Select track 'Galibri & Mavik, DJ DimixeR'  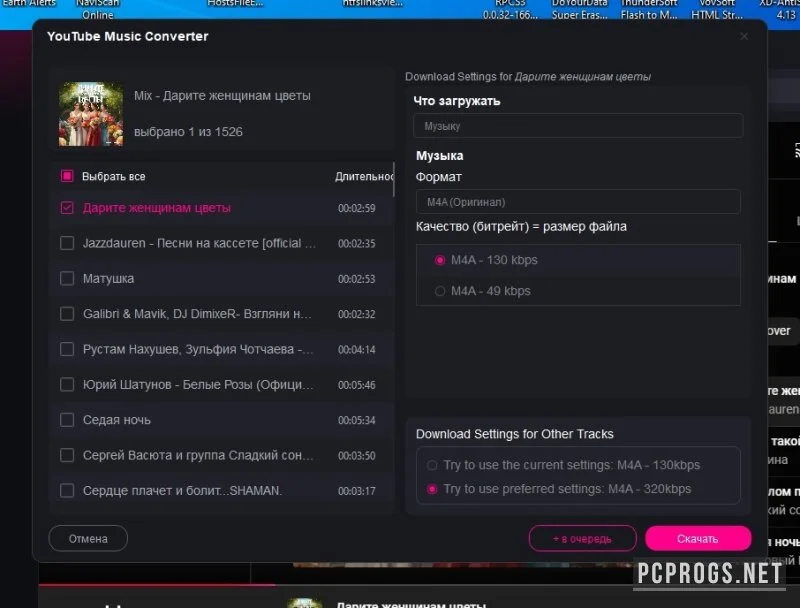tap(197, 314)
